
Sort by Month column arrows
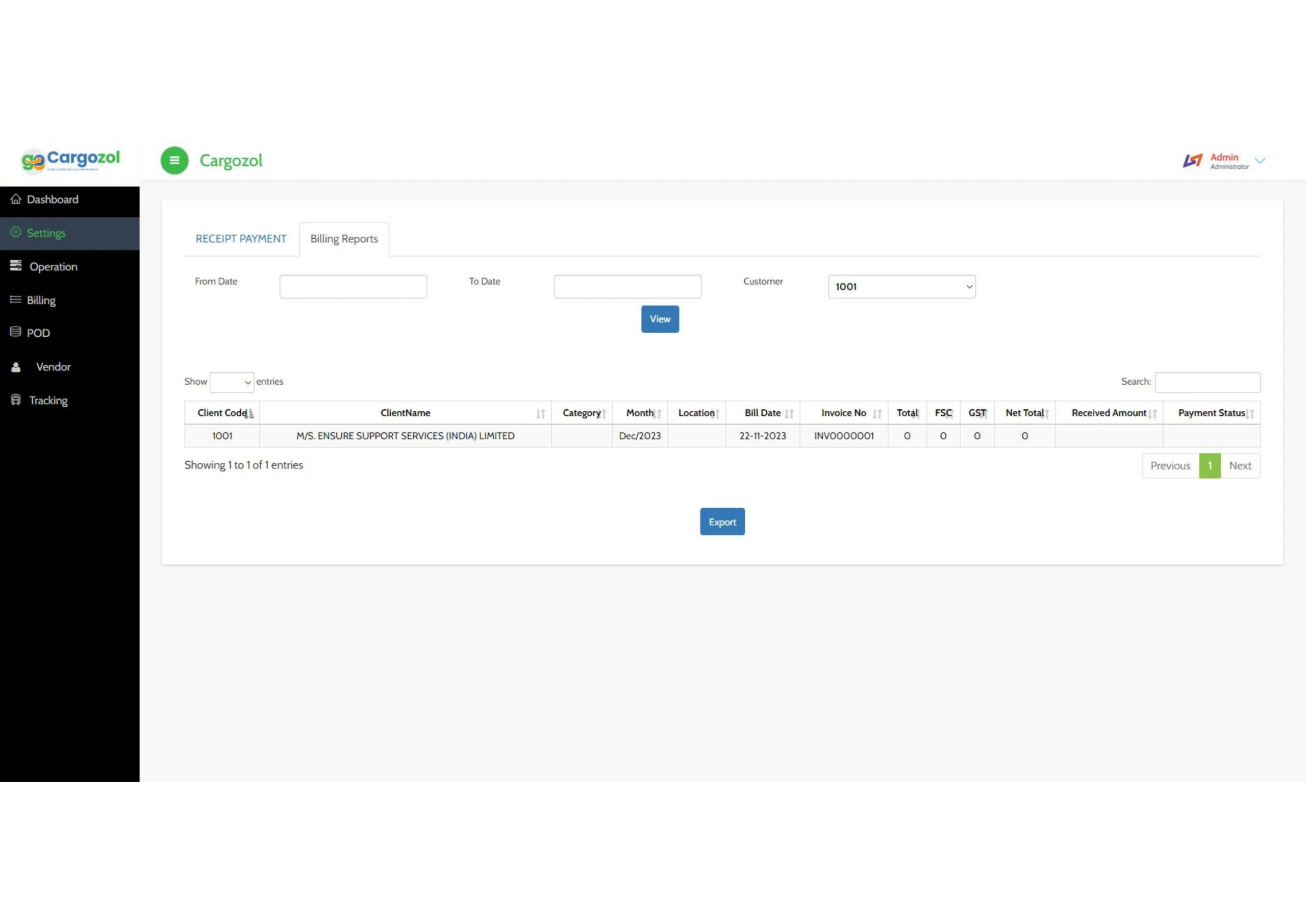tap(657, 414)
